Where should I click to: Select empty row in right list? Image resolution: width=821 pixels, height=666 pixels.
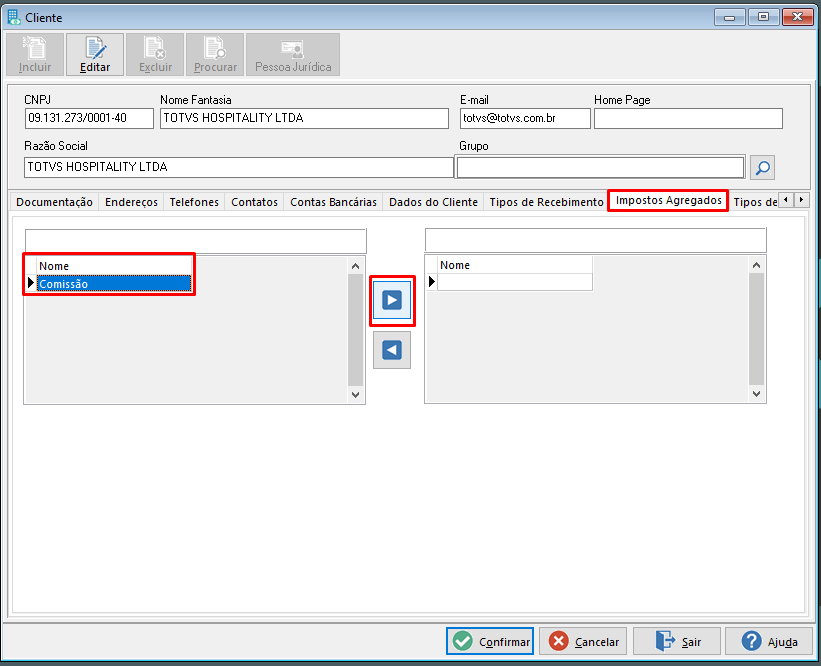[515, 282]
